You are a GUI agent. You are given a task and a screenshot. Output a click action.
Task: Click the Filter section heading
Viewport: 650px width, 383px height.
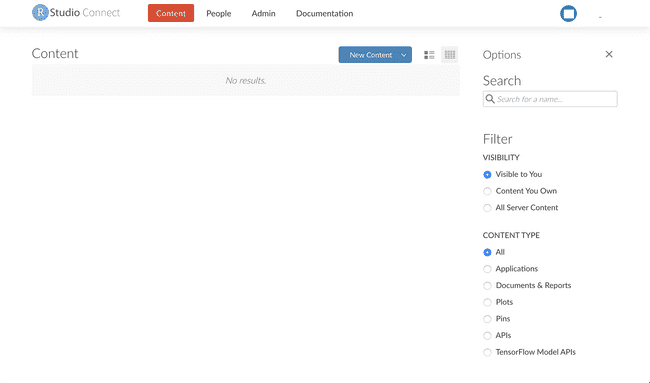(497, 139)
